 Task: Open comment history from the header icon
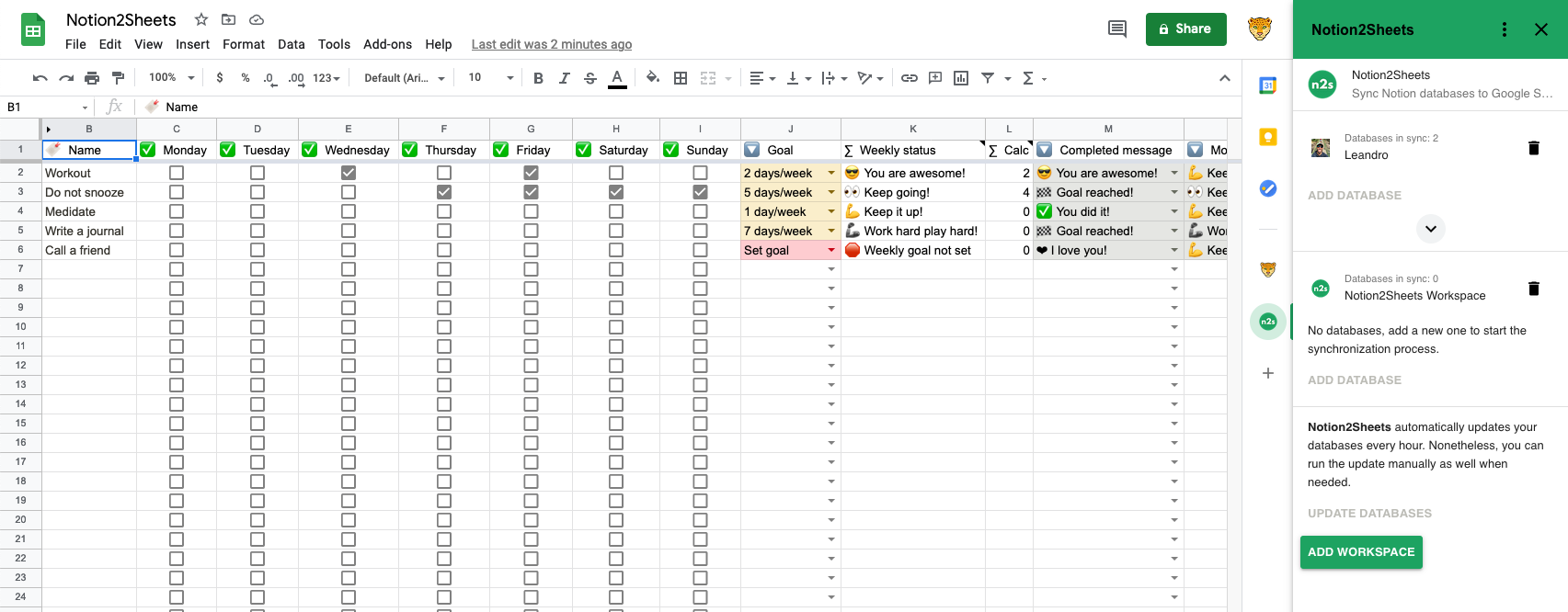click(1117, 28)
